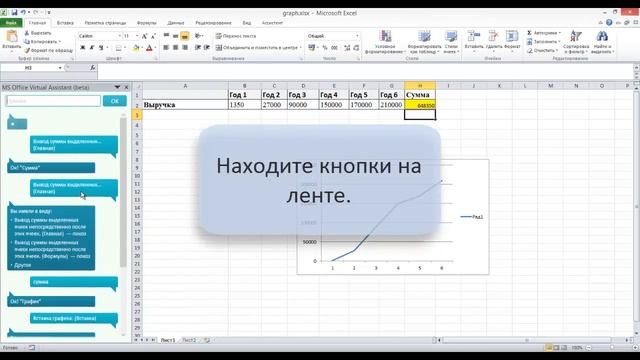This screenshot has width=640, height=360.
Task: Click the "Вставка графика. (Вставка)" bubble
Action: click(74, 318)
